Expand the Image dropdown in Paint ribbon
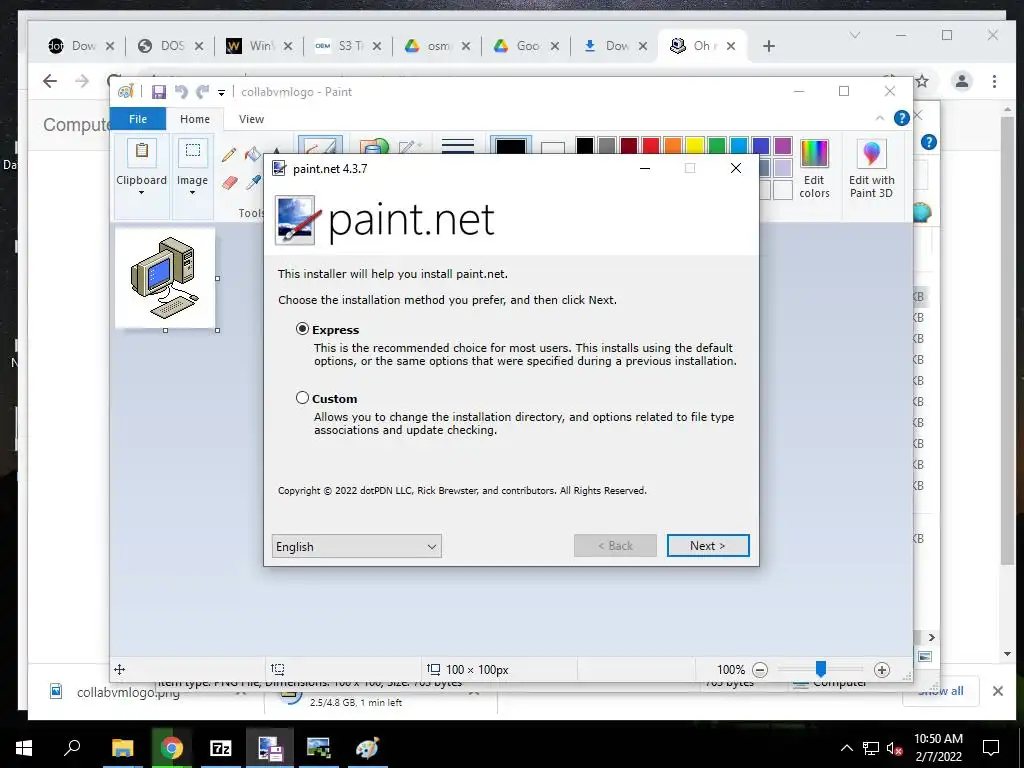 [x=192, y=186]
